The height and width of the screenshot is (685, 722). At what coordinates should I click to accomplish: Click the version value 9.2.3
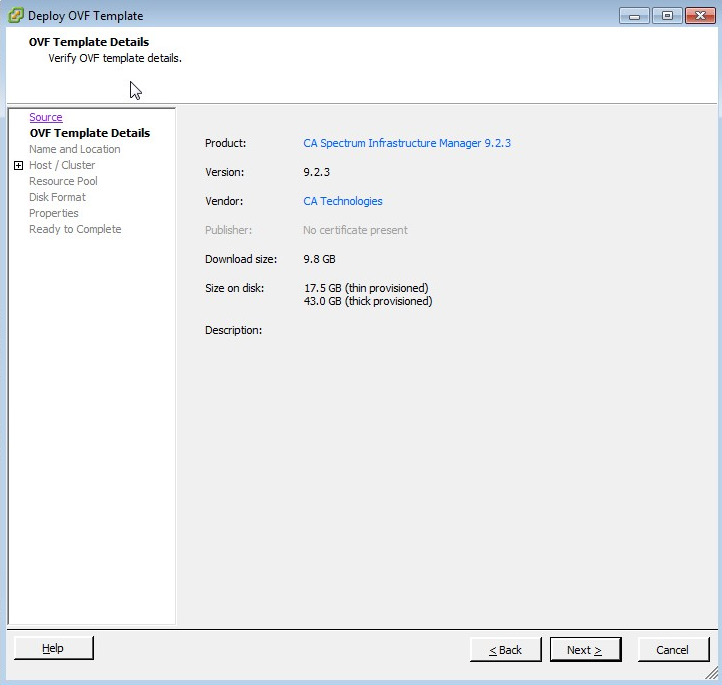(316, 172)
